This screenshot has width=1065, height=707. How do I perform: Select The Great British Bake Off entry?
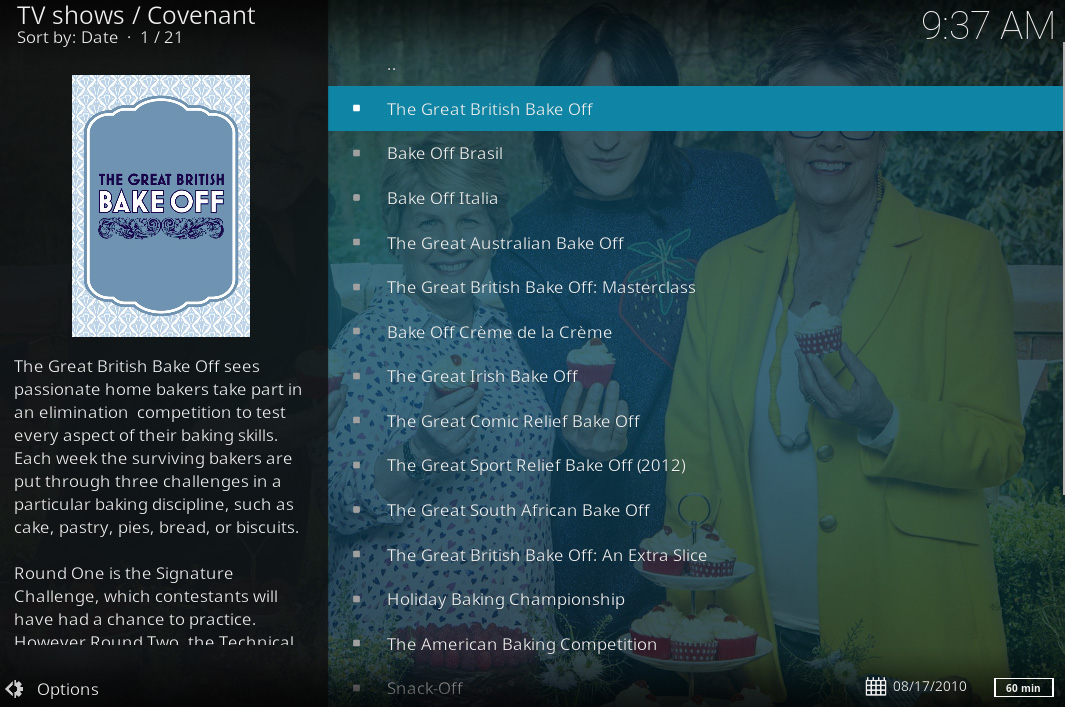pyautogui.click(x=695, y=109)
